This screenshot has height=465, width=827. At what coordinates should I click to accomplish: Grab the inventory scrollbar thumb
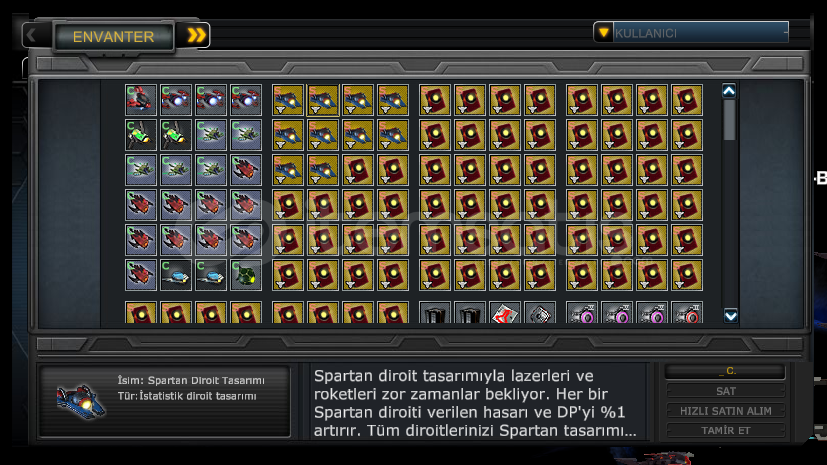pos(729,120)
